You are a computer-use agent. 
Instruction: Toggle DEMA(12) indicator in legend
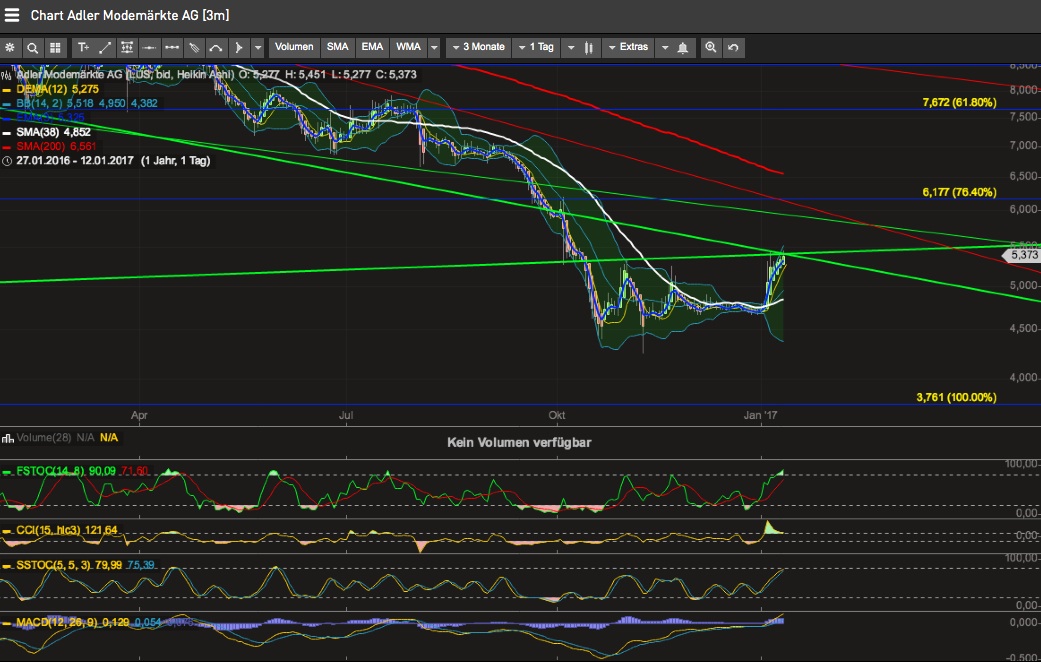click(x=43, y=89)
